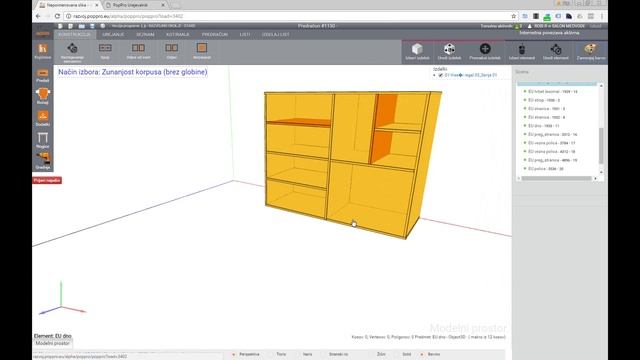Reload the browser page
640x360 pixels.
point(57,16)
